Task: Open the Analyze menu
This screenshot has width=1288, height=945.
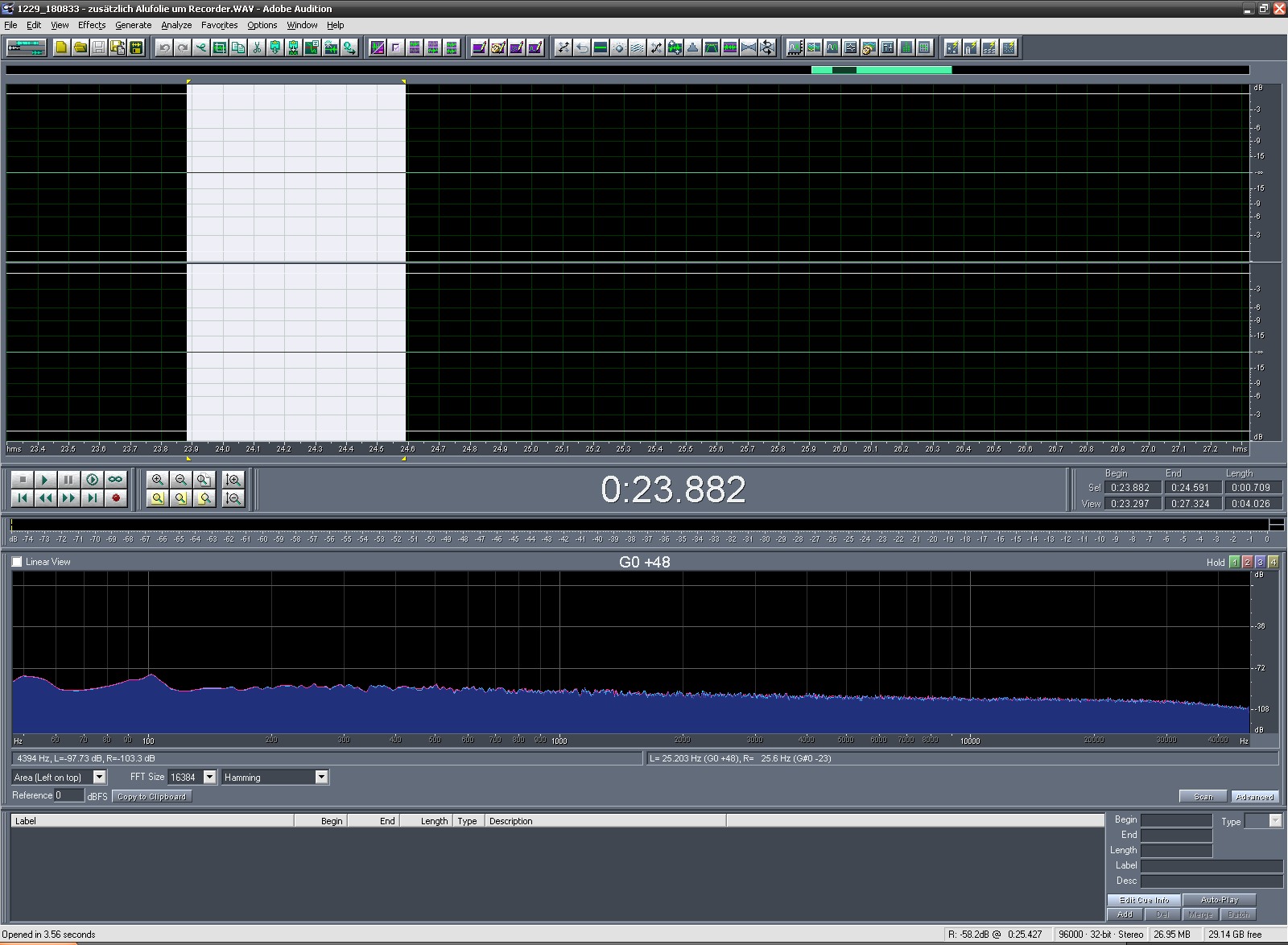Action: tap(176, 25)
